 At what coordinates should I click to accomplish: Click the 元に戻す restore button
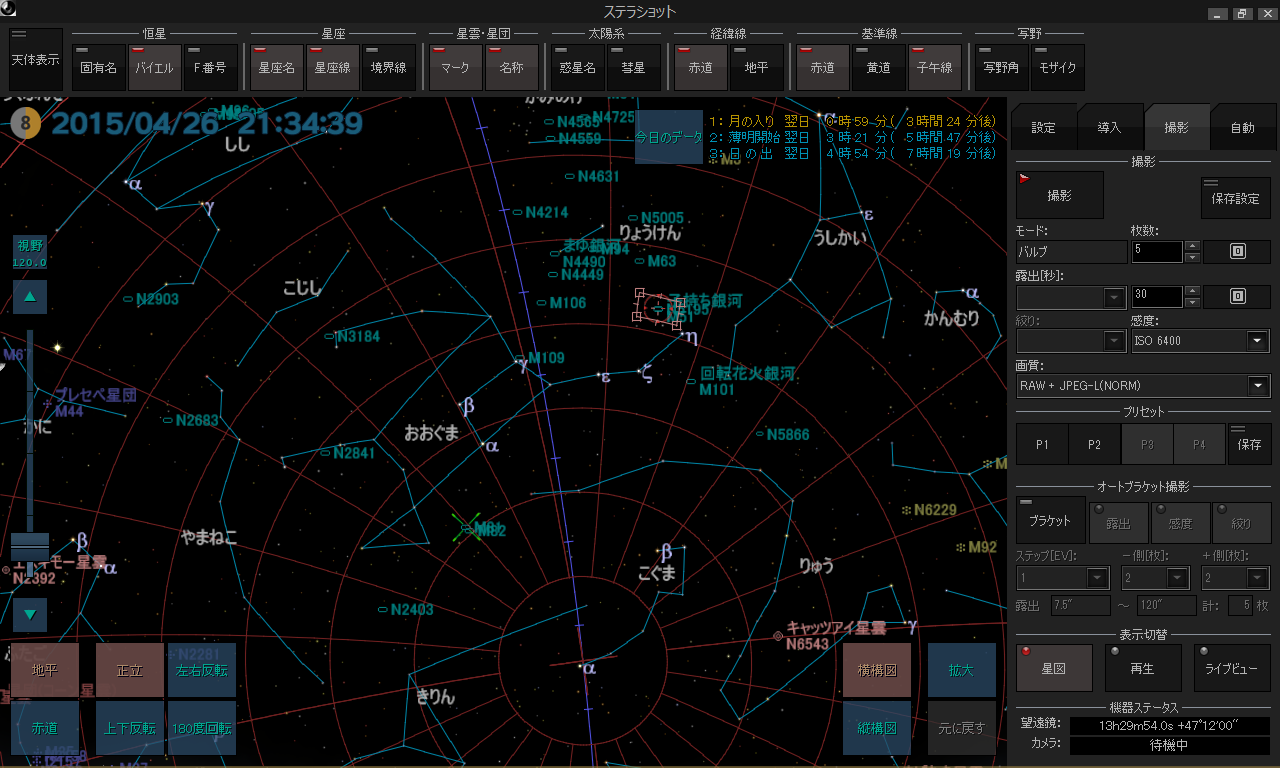click(x=962, y=728)
